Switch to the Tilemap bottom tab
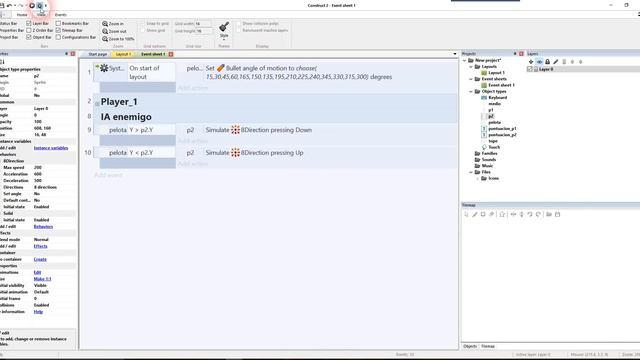Viewport: 640px width, 360px height. (488, 346)
